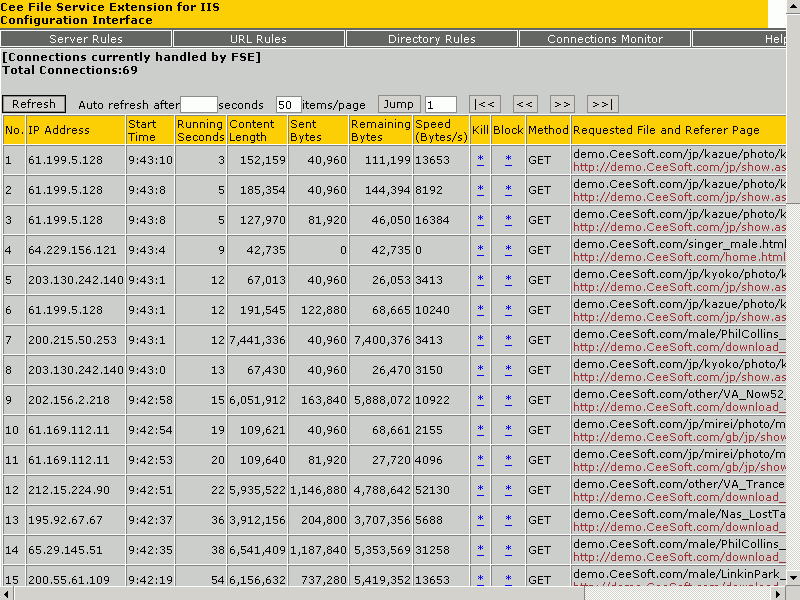Open the Help tab
Image resolution: width=800 pixels, height=600 pixels.
click(x=739, y=39)
